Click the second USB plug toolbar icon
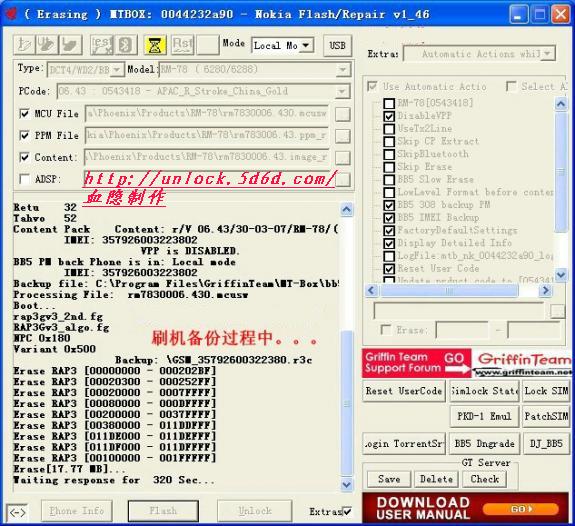This screenshot has width=575, height=526. (x=47, y=45)
